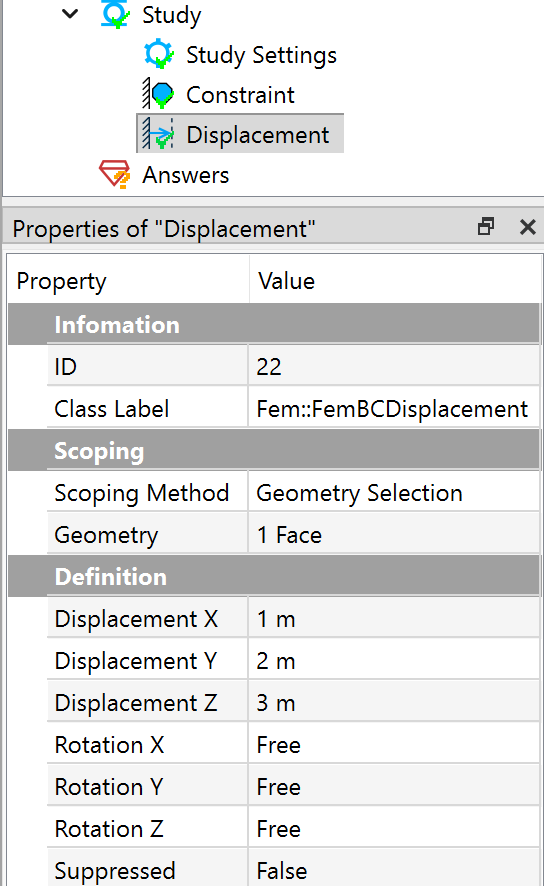Select the Constraint tree item
The height and width of the screenshot is (886, 544).
pyautogui.click(x=240, y=95)
